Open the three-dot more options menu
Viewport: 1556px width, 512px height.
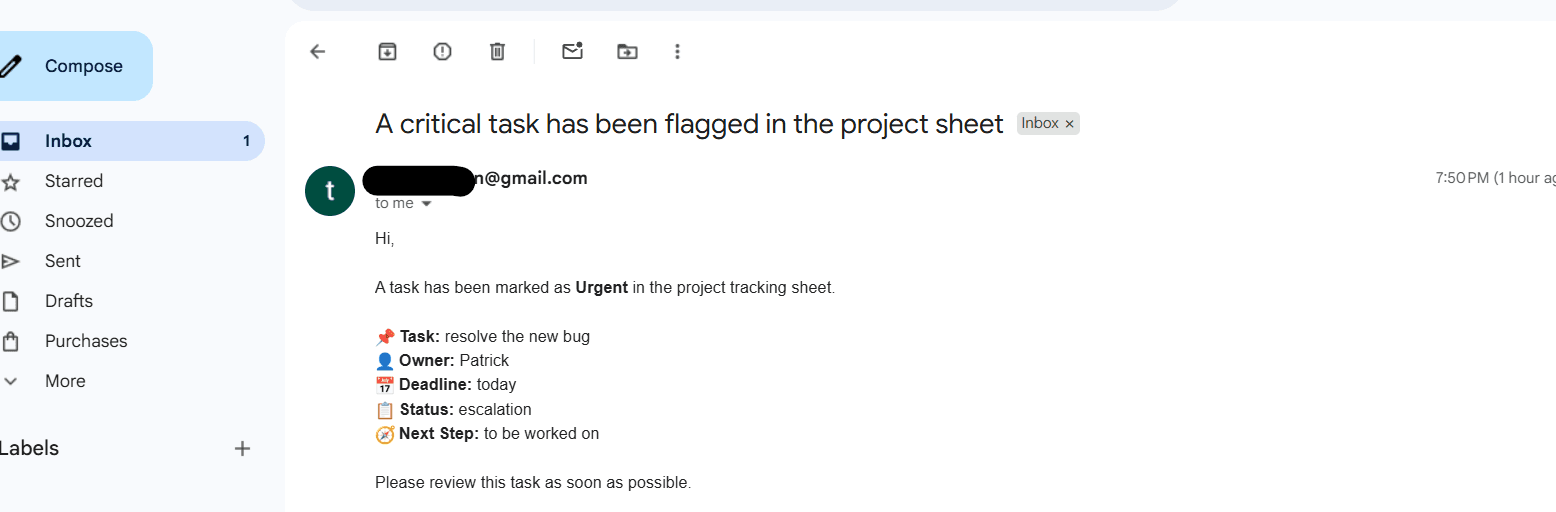click(677, 52)
